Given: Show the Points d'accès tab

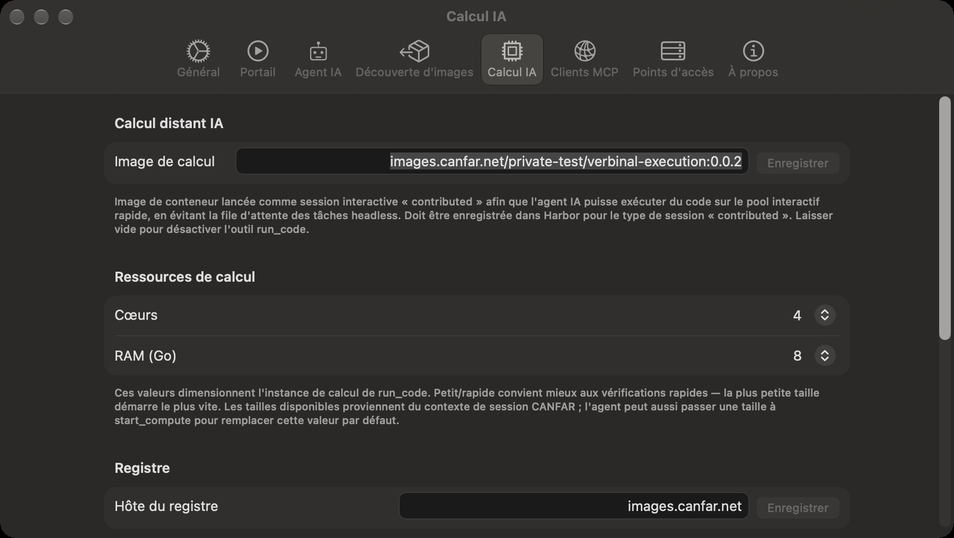Looking at the screenshot, I should [673, 59].
